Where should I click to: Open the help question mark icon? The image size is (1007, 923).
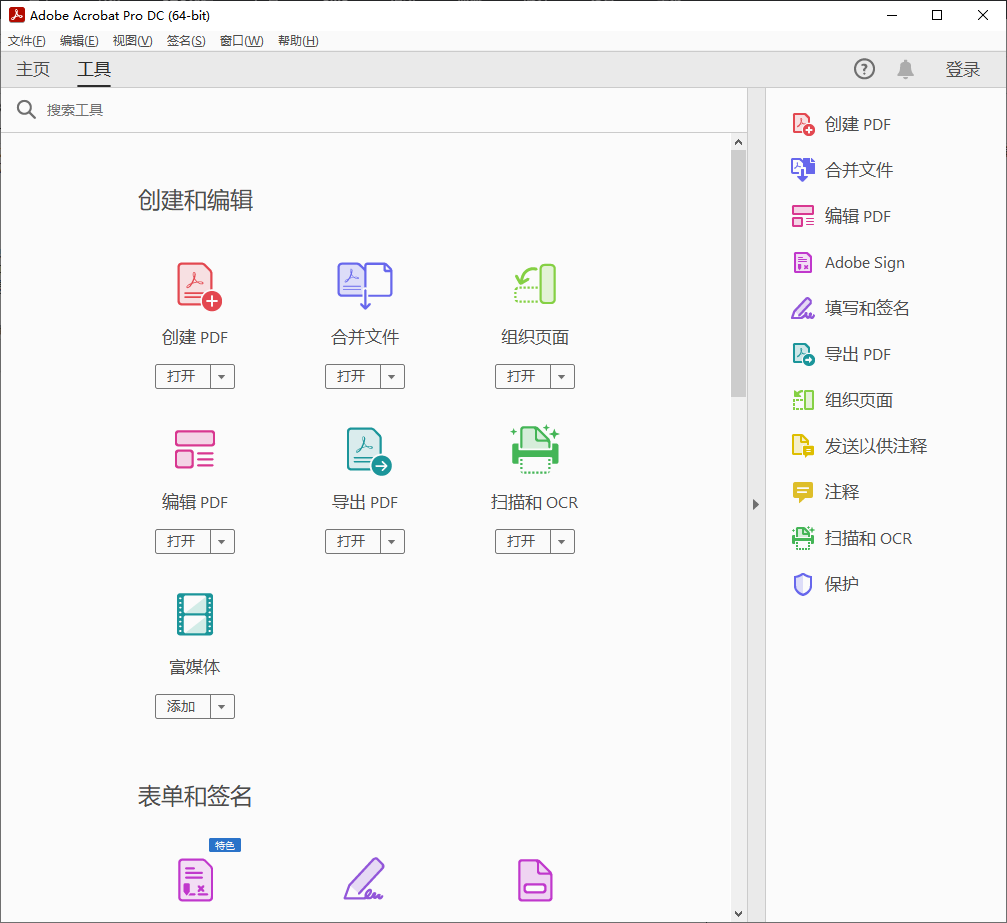(x=864, y=69)
